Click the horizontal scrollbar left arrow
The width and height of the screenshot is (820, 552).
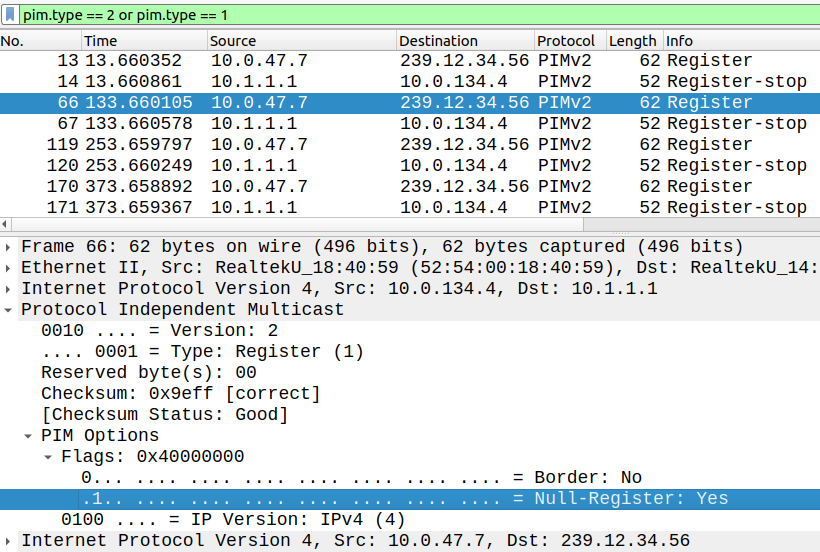click(5, 224)
